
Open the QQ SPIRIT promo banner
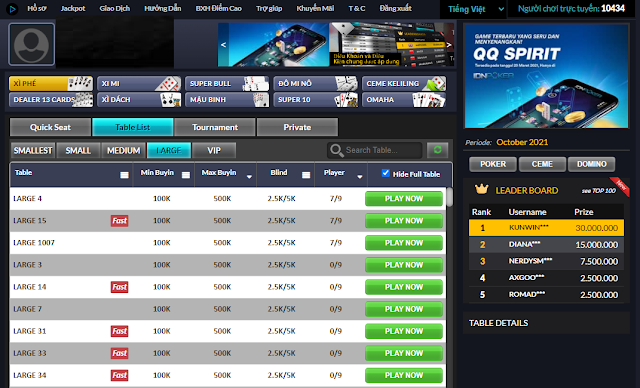coord(547,76)
